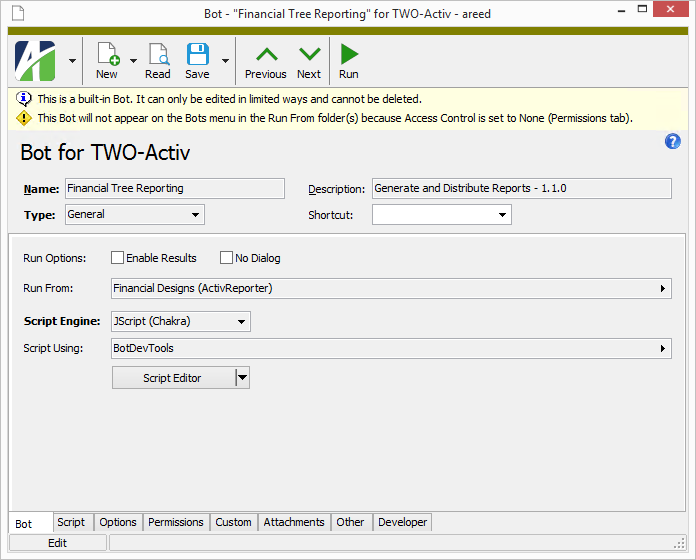This screenshot has height=560, width=696.
Task: Click the Description field
Action: pyautogui.click(x=522, y=189)
